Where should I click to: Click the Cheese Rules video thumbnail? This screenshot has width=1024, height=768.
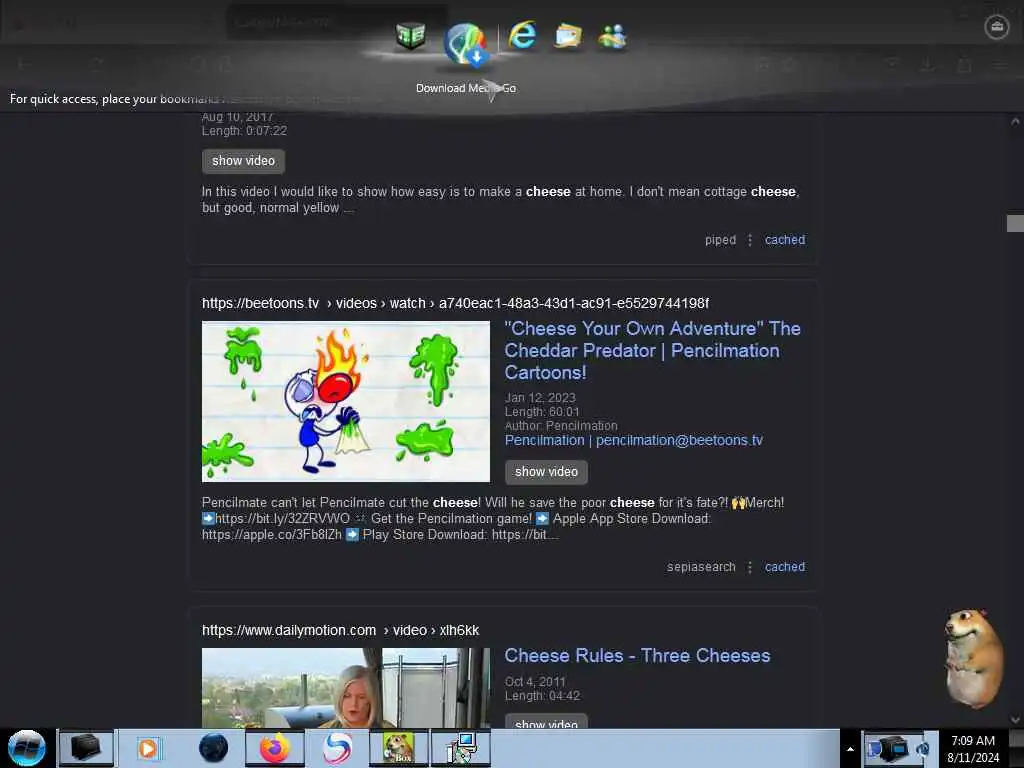[x=345, y=688]
